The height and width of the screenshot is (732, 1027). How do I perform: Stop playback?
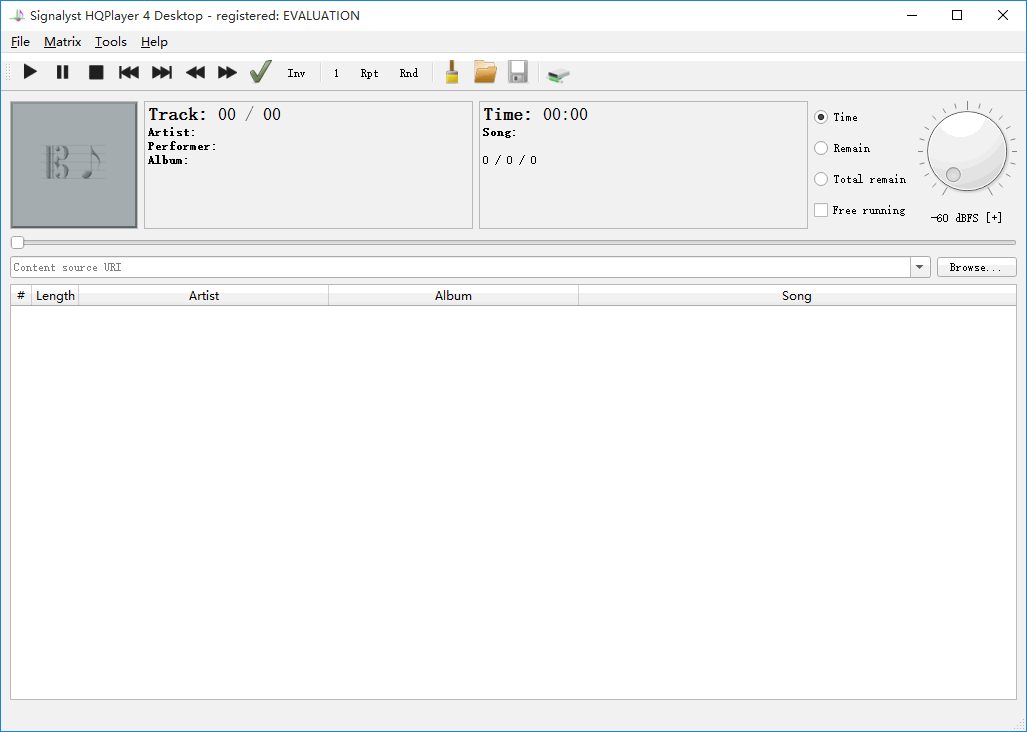point(95,71)
